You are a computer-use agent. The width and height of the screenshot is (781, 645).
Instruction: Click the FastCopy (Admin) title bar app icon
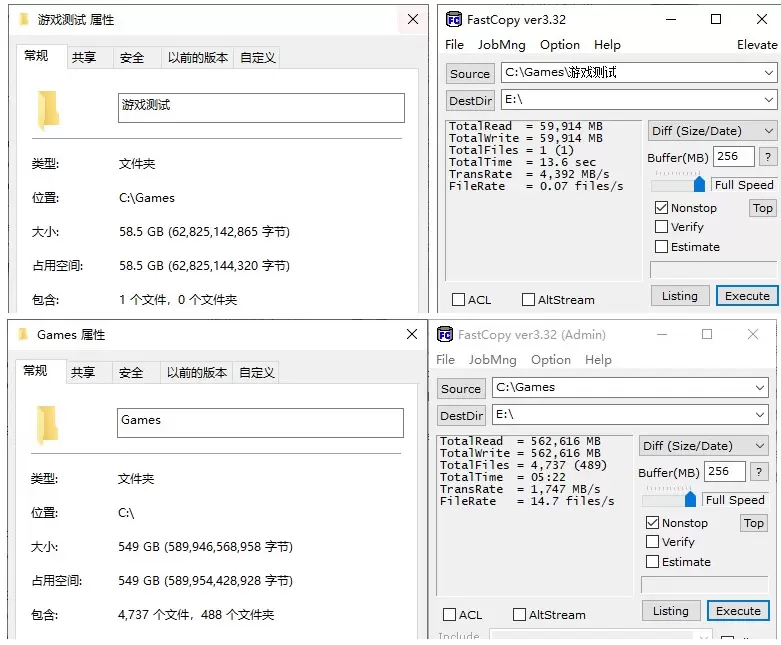(x=445, y=334)
